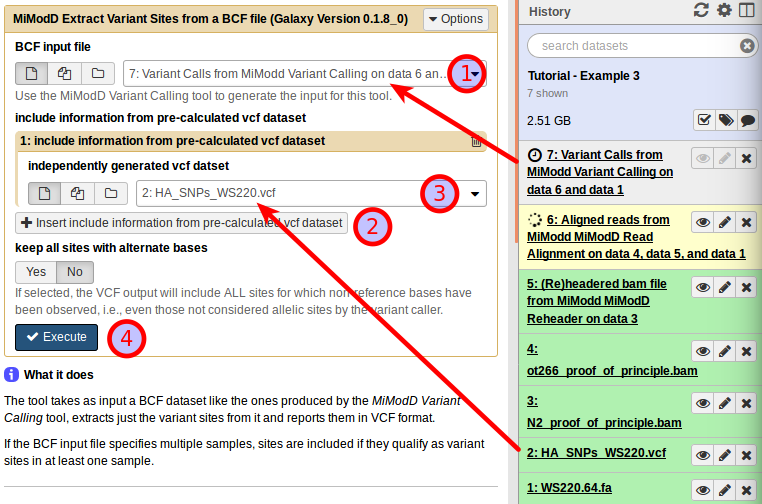Select single dataset mode for BCF input file
This screenshot has width=762, height=504.
31,73
